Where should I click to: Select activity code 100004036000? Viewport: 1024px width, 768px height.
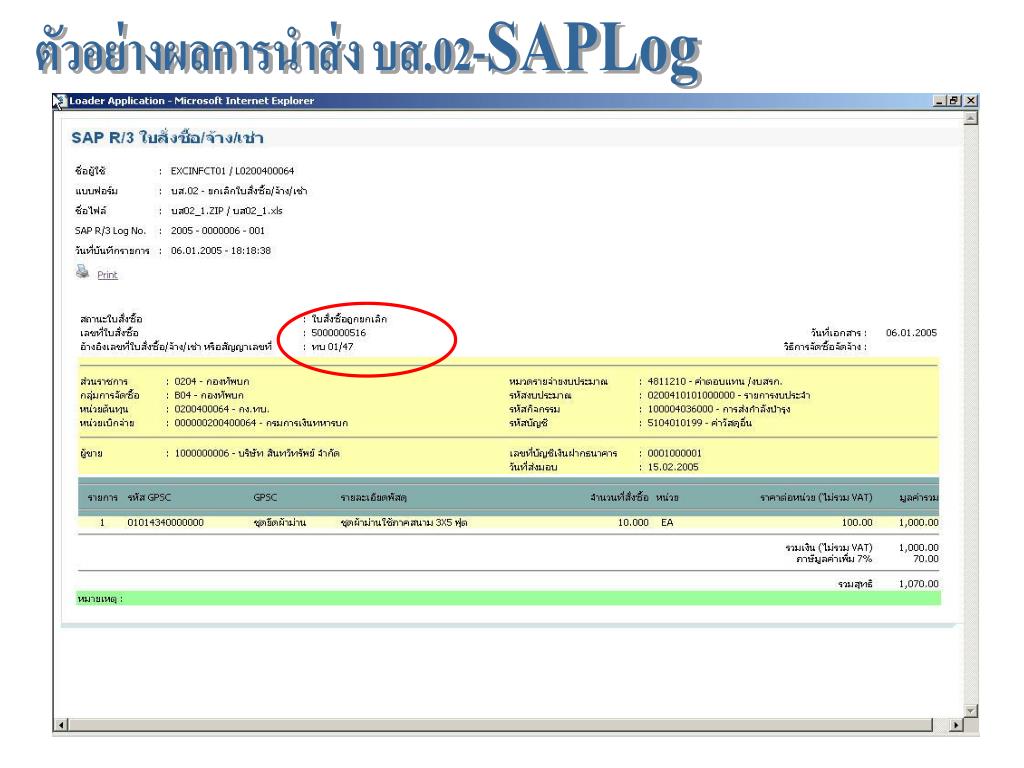coord(680,409)
